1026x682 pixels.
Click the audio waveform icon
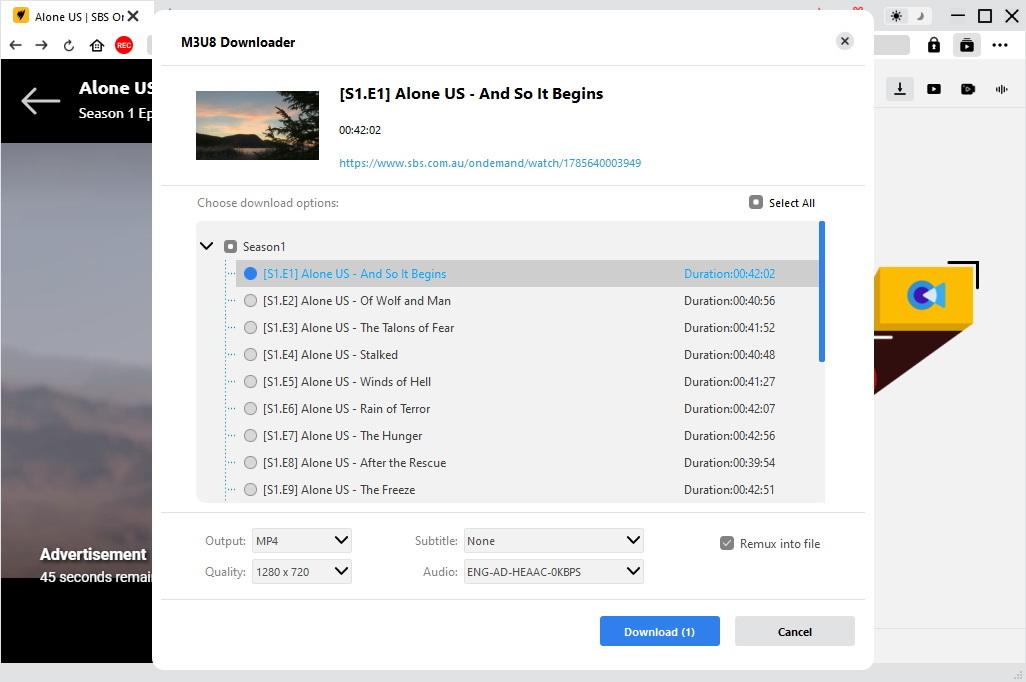1001,89
